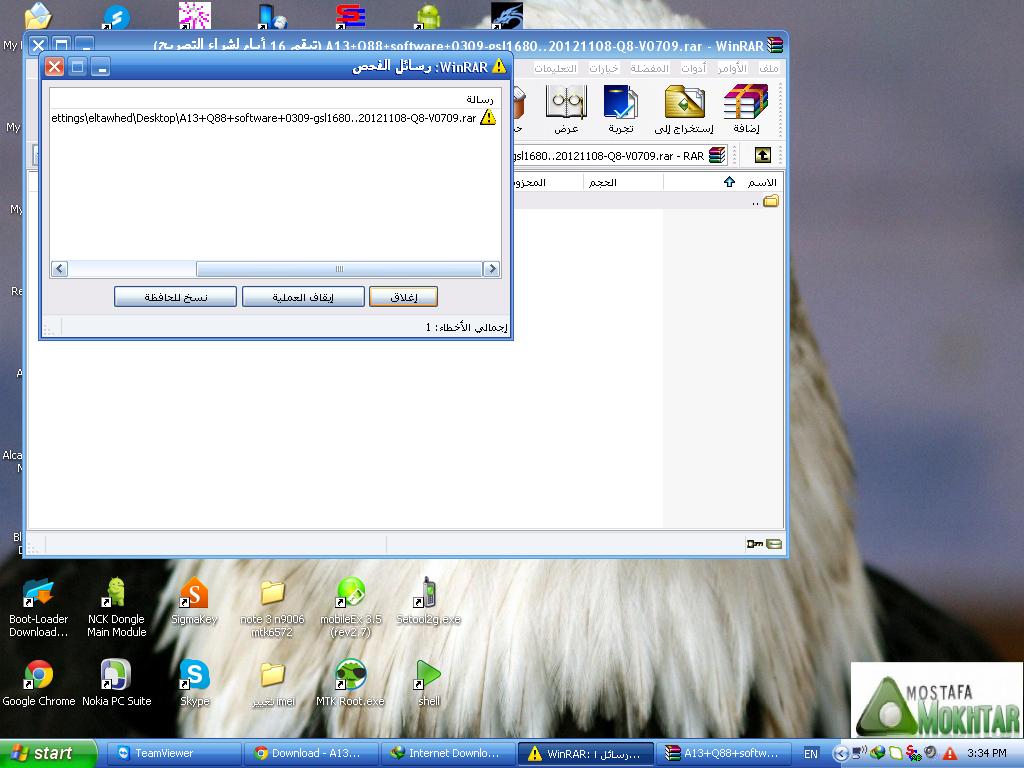Open the MTK Root.exe desktop shortcut

tap(350, 684)
